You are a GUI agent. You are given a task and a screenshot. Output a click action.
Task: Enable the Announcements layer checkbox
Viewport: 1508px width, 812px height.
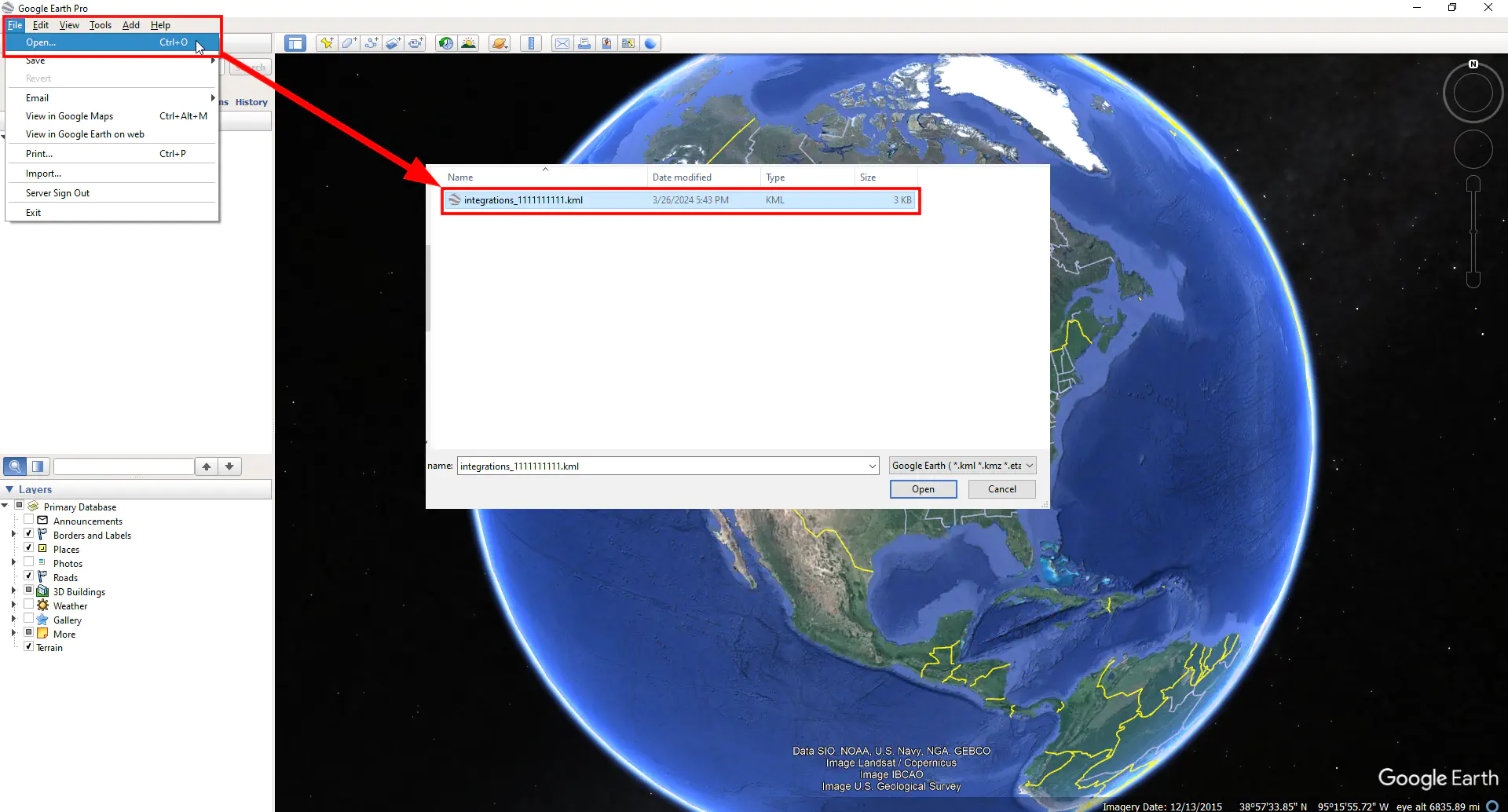(x=29, y=520)
